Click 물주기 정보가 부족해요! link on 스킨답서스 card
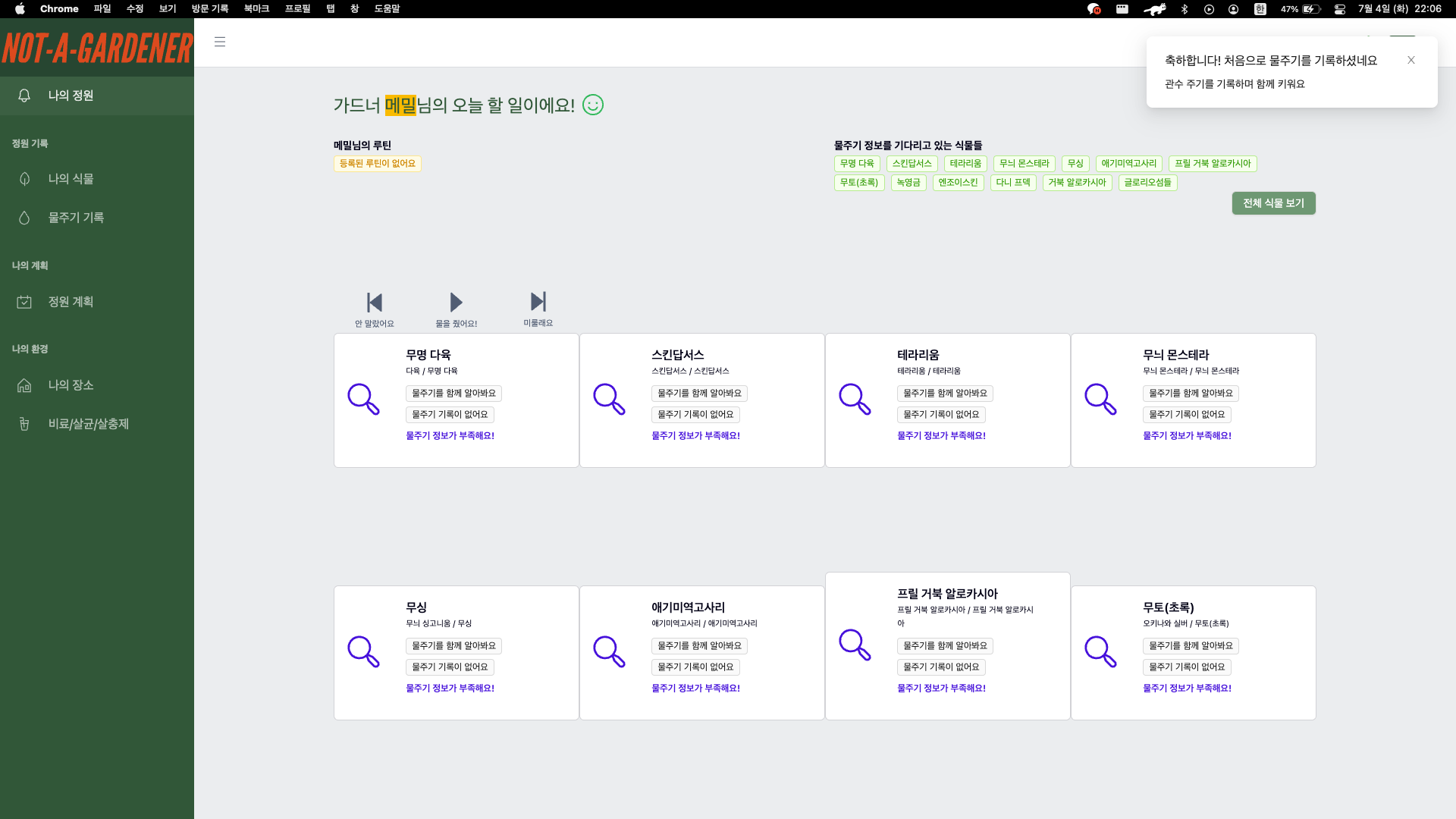This screenshot has height=819, width=1456. 695,436
